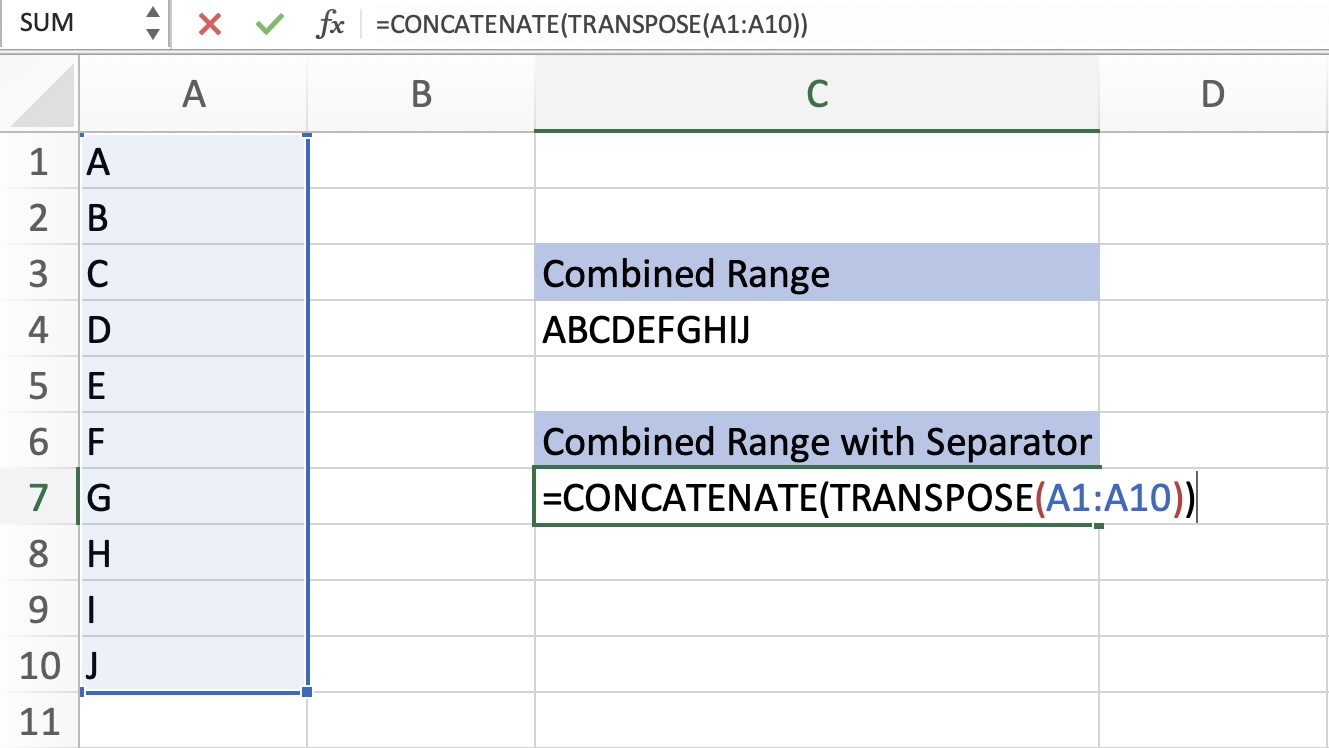Viewport: 1329px width, 748px height.
Task: Select column A header
Action: tap(193, 95)
